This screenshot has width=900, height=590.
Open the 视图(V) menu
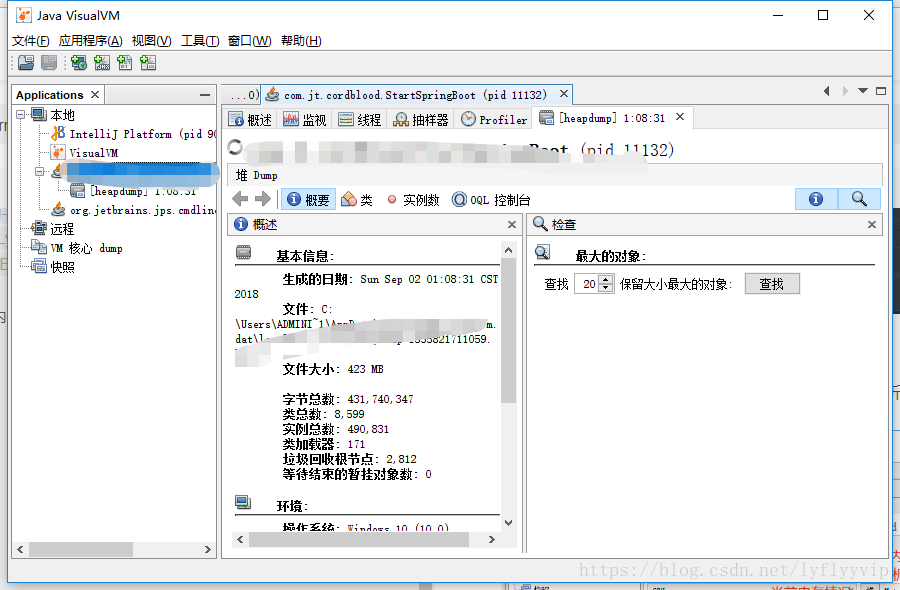click(152, 41)
